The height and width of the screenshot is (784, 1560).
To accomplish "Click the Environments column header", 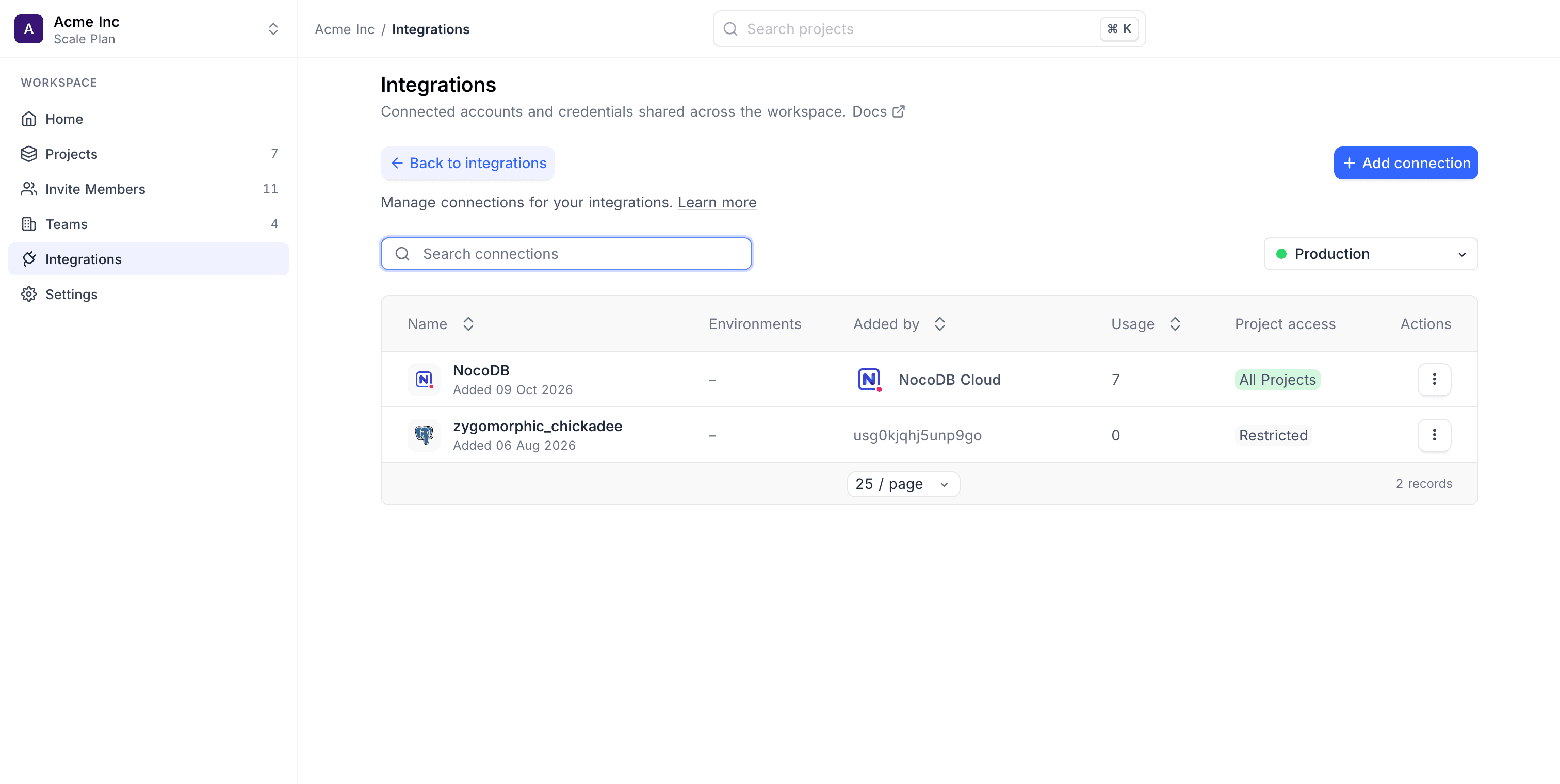I will 755,324.
